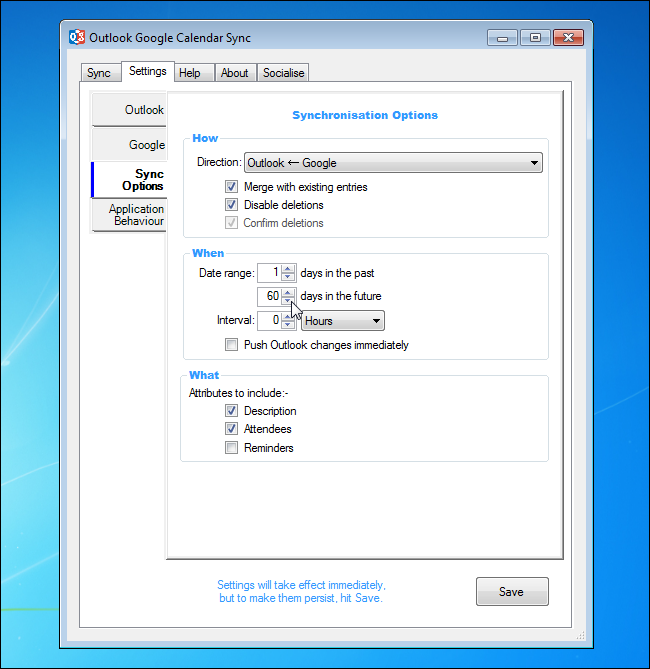The image size is (650, 669).
Task: Toggle the Attendees attribute checkbox
Action: click(231, 429)
